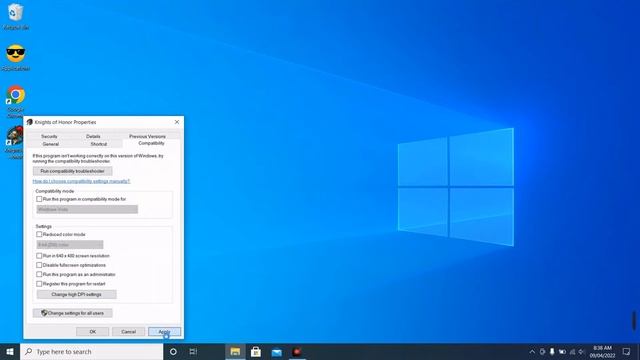
Task: Open the Windows version compatibility dropdown
Action: (87, 209)
